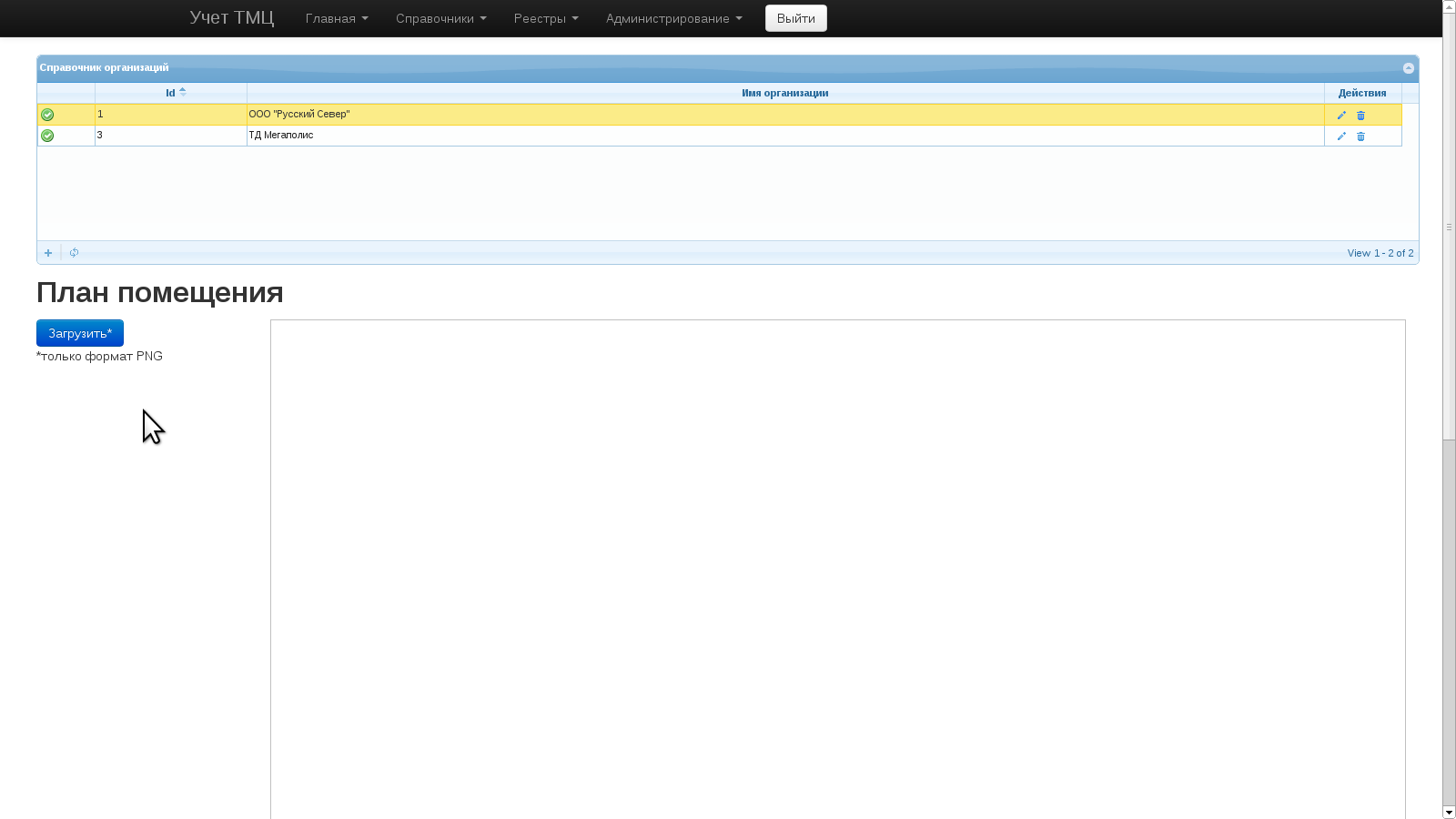Click the Загрузить* upload button
1456x819 pixels.
[x=80, y=333]
